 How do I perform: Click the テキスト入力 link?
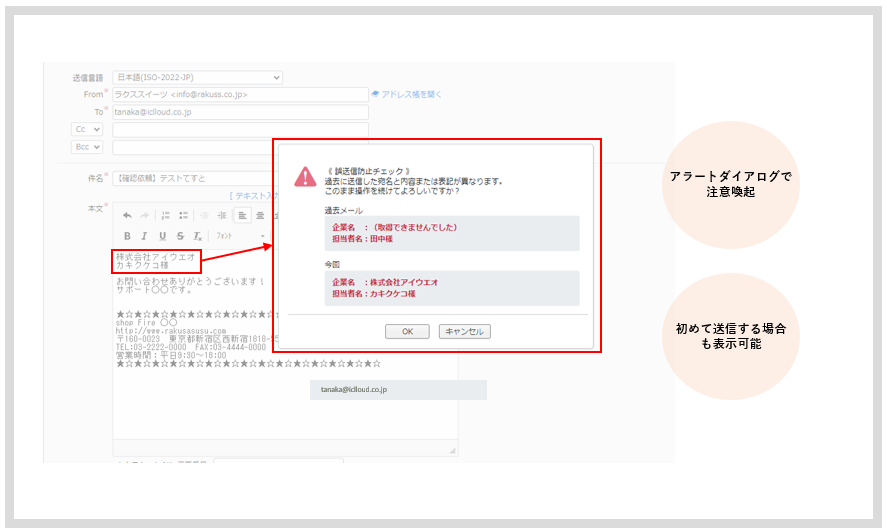[x=253, y=196]
